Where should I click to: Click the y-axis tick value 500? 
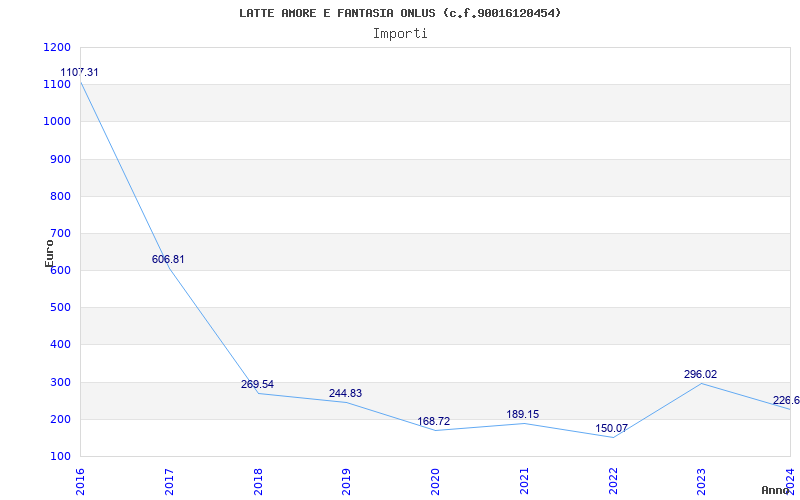(x=61, y=308)
